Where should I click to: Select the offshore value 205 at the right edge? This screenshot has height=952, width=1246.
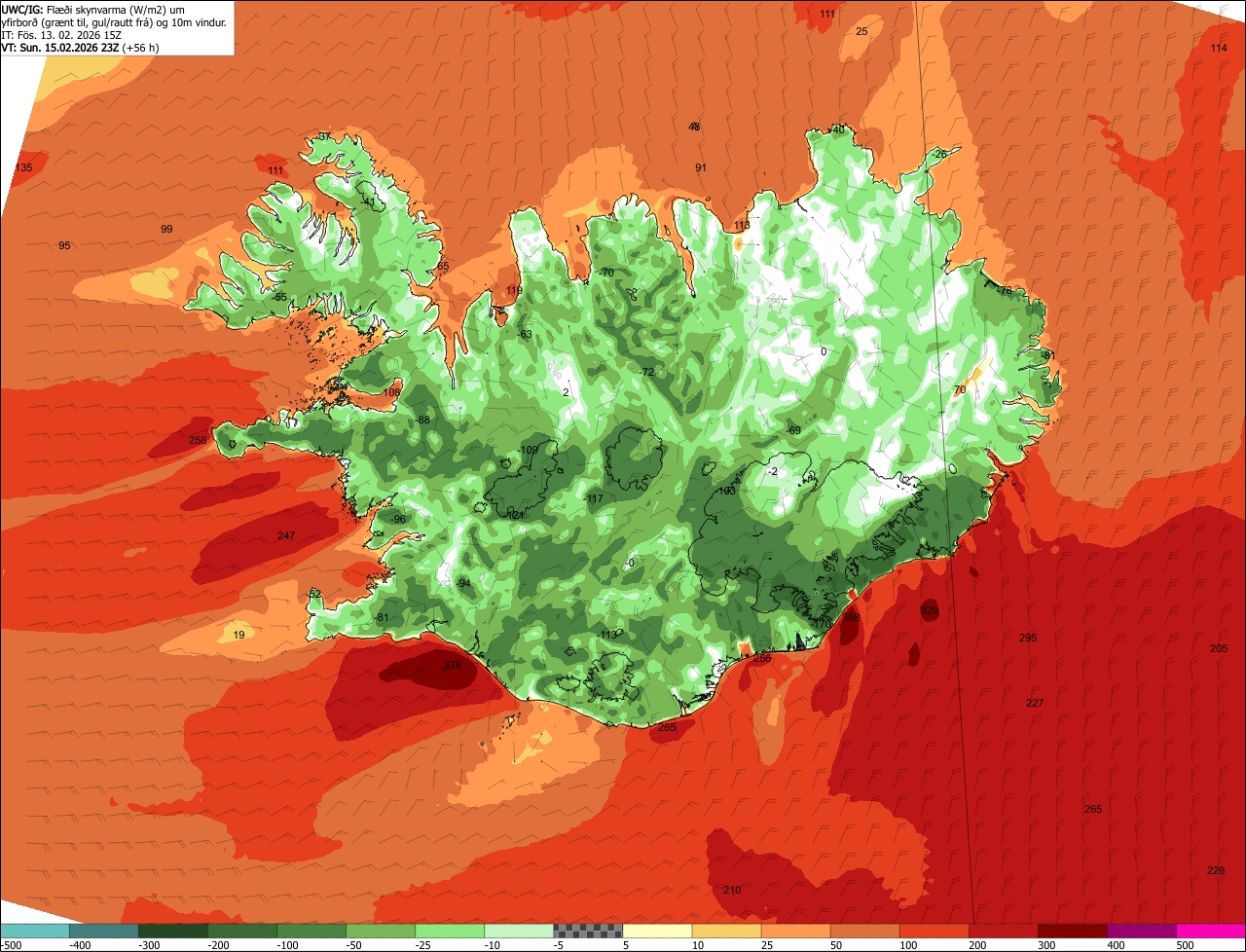point(1219,649)
